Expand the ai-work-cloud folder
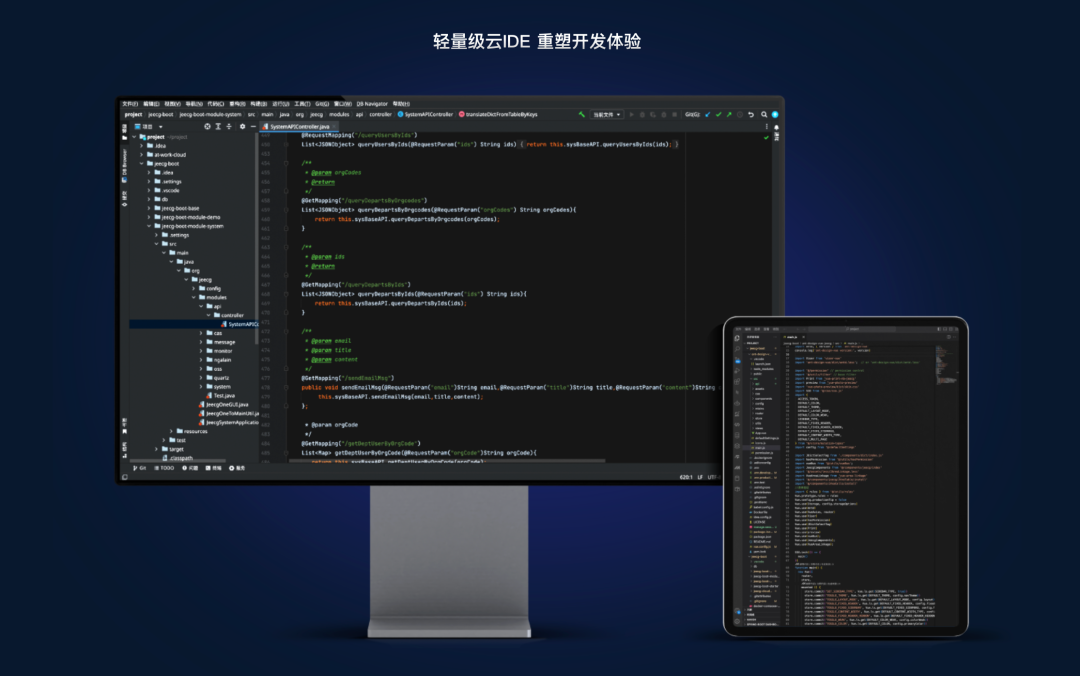Image resolution: width=1080 pixels, height=676 pixels. (x=142, y=155)
